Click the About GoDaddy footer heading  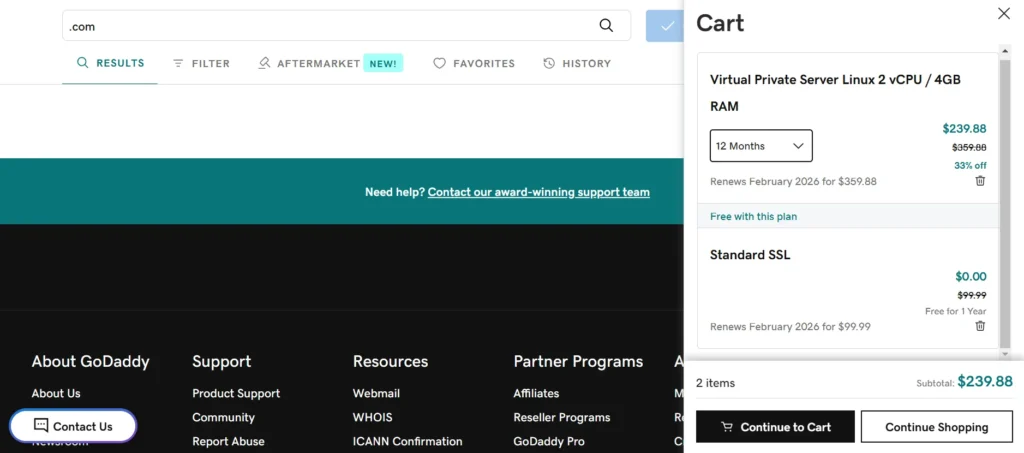[90, 362]
